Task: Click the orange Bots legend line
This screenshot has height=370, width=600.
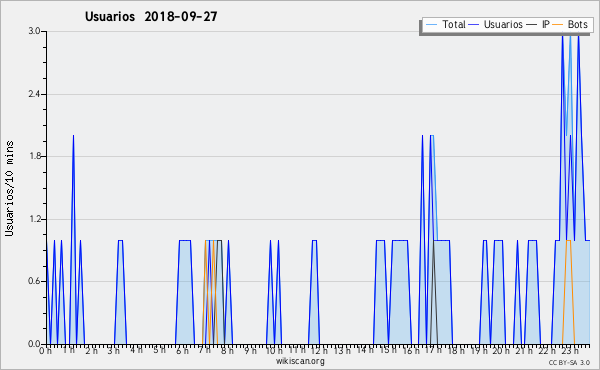Action: pyautogui.click(x=558, y=24)
